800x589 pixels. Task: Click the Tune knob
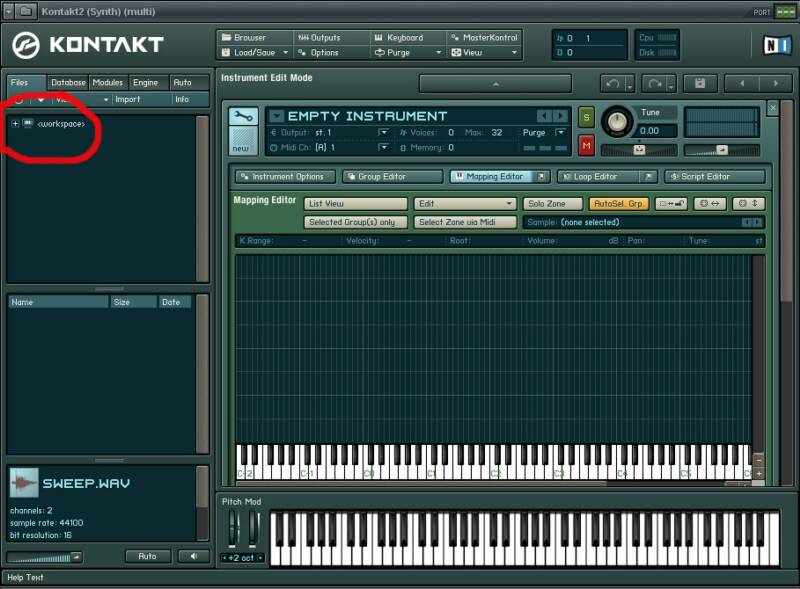pyautogui.click(x=617, y=121)
